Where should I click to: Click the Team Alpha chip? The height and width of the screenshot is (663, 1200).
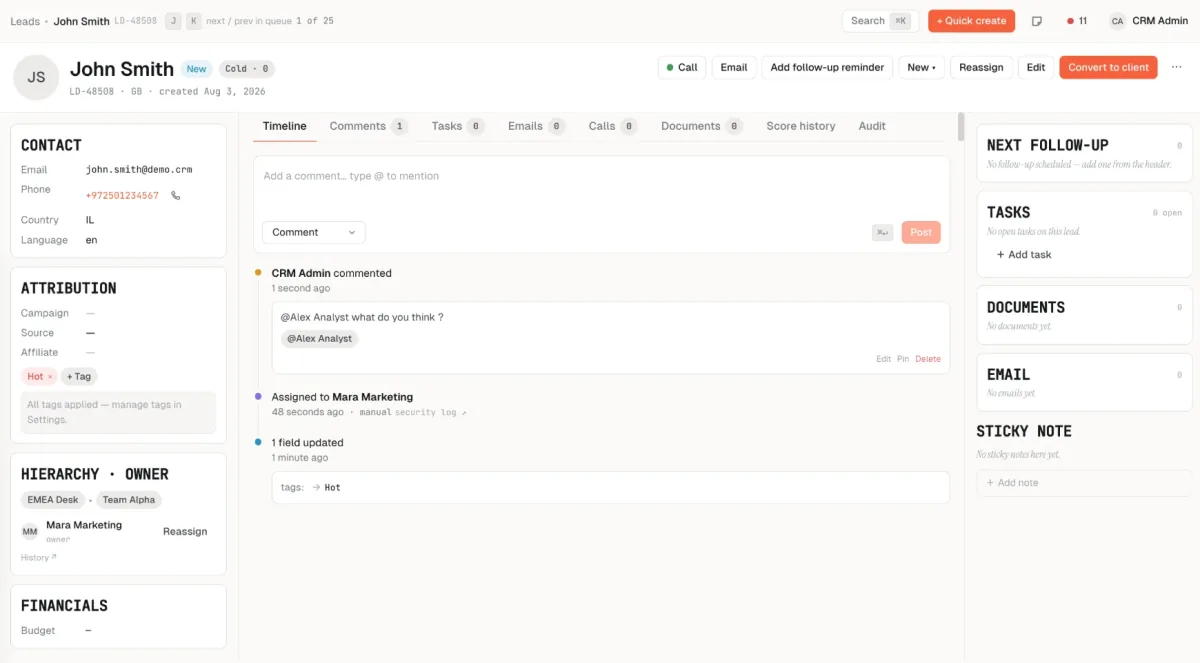[x=129, y=500]
